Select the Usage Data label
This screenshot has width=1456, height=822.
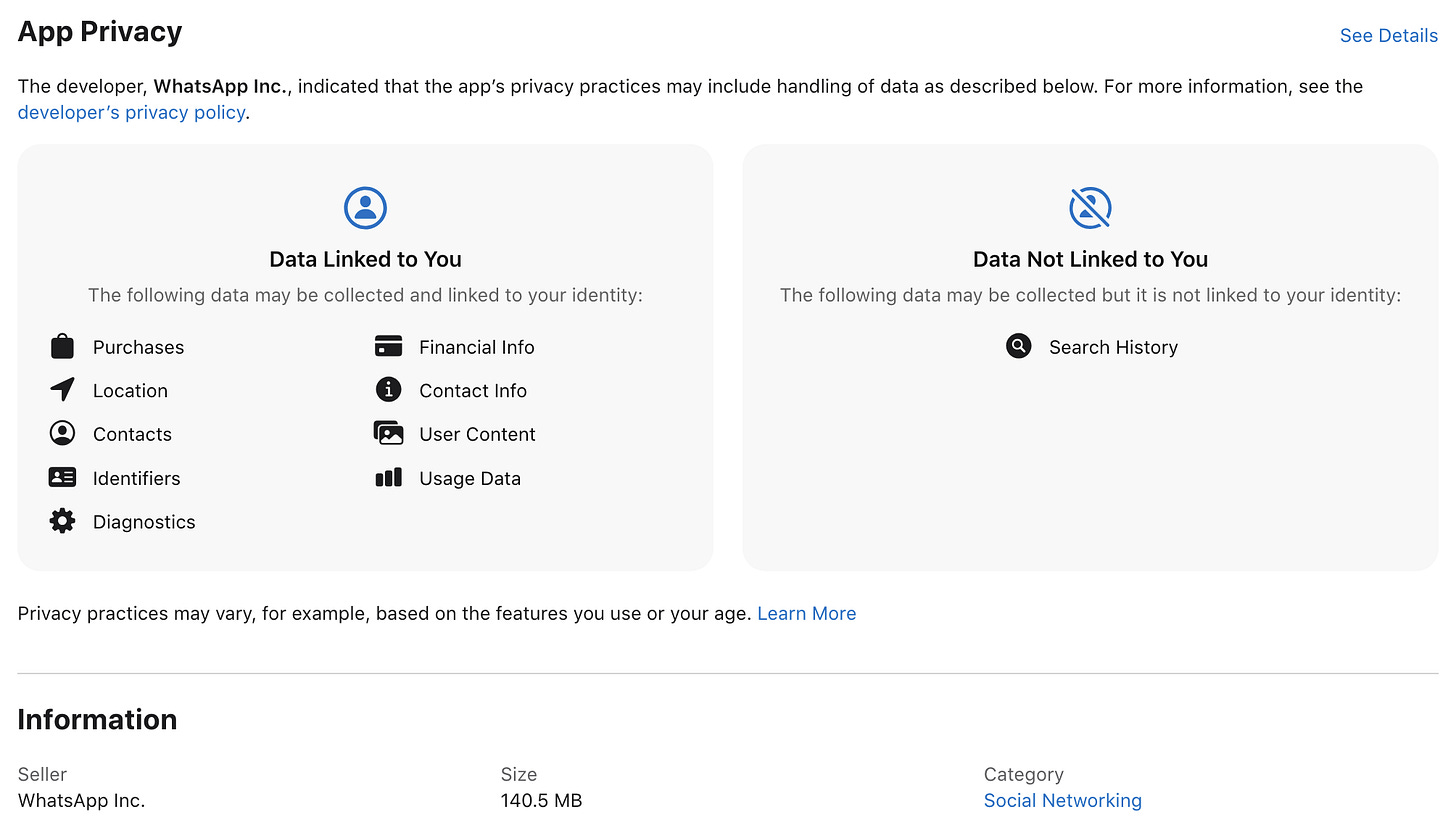click(x=469, y=478)
